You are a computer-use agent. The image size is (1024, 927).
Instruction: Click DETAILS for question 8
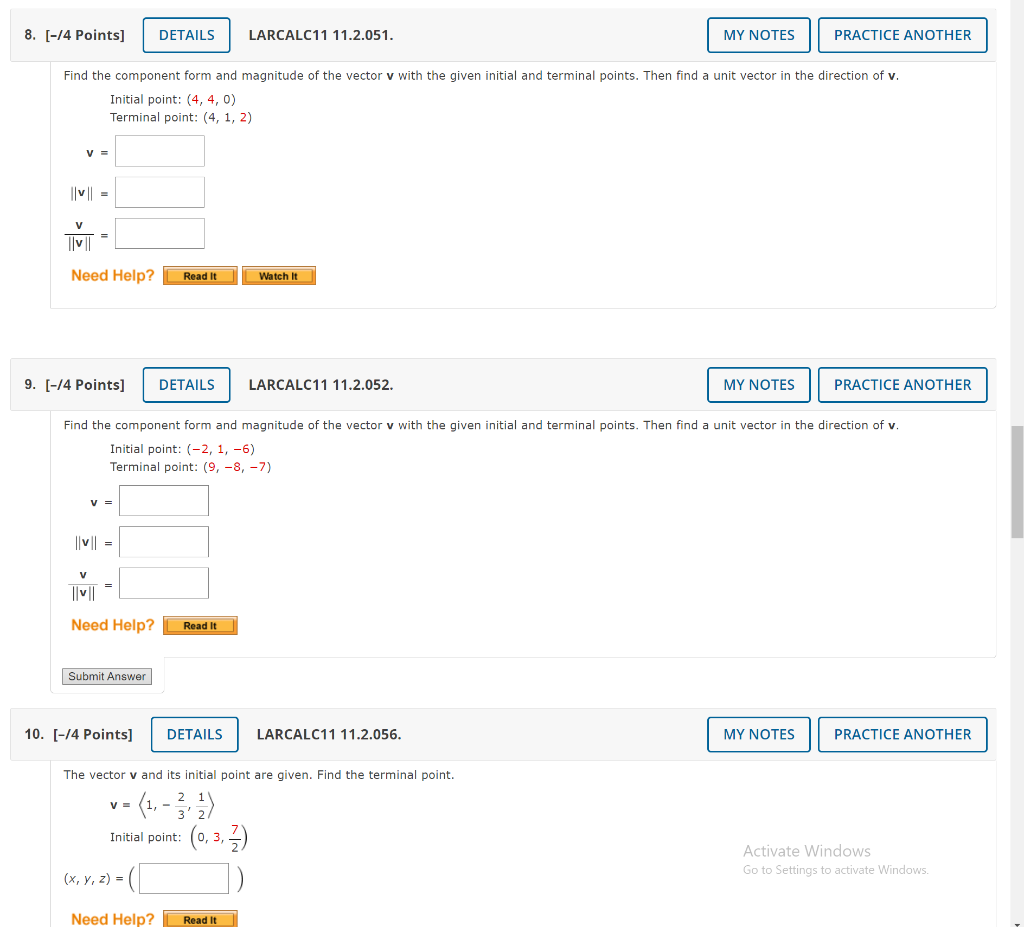(186, 34)
